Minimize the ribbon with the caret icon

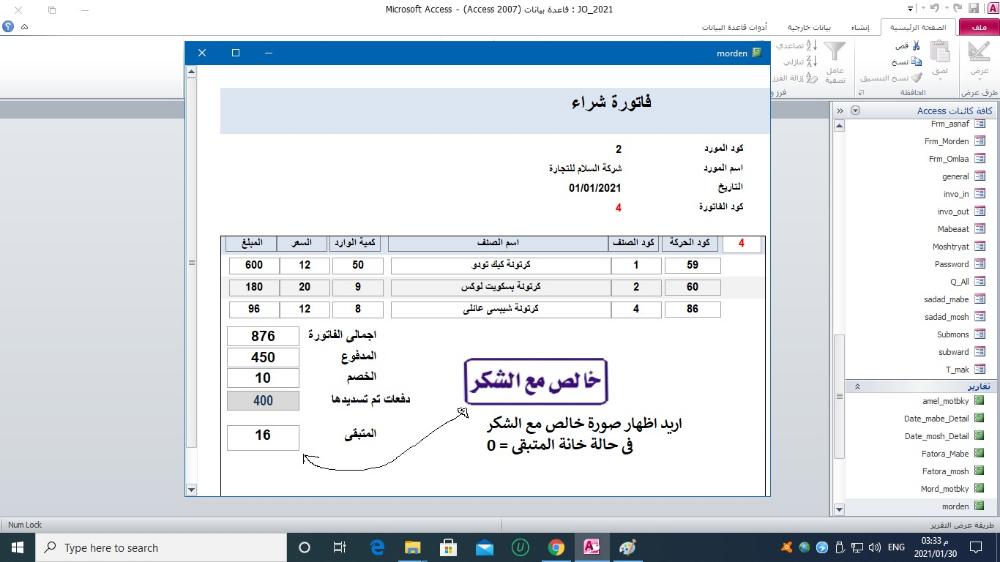(x=24, y=27)
